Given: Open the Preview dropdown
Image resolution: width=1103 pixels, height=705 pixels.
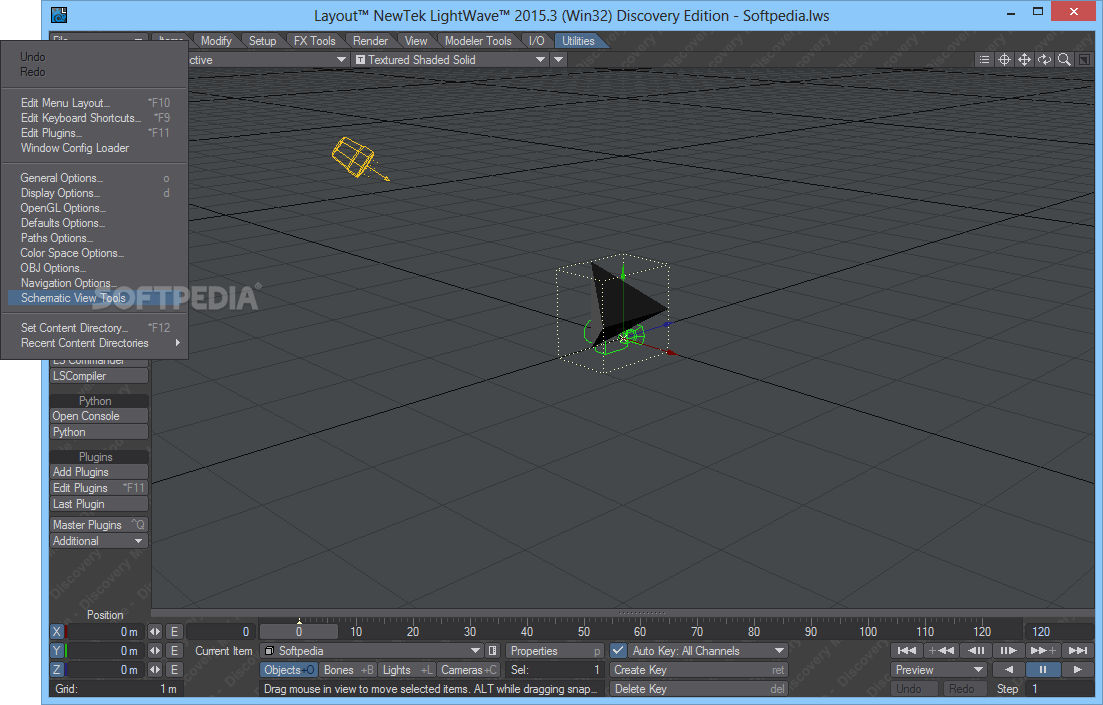Looking at the screenshot, I should pos(938,670).
